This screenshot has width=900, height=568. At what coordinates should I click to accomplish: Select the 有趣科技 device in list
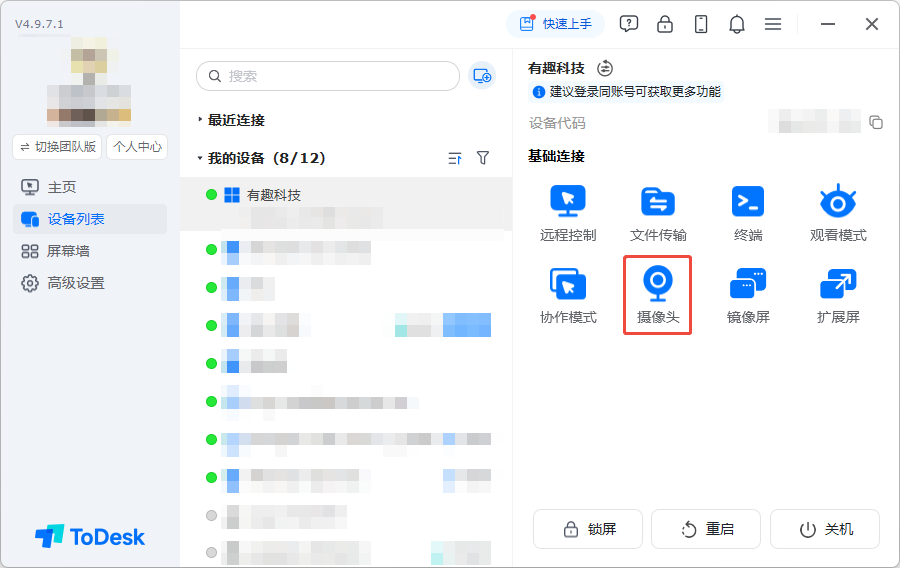tap(346, 204)
